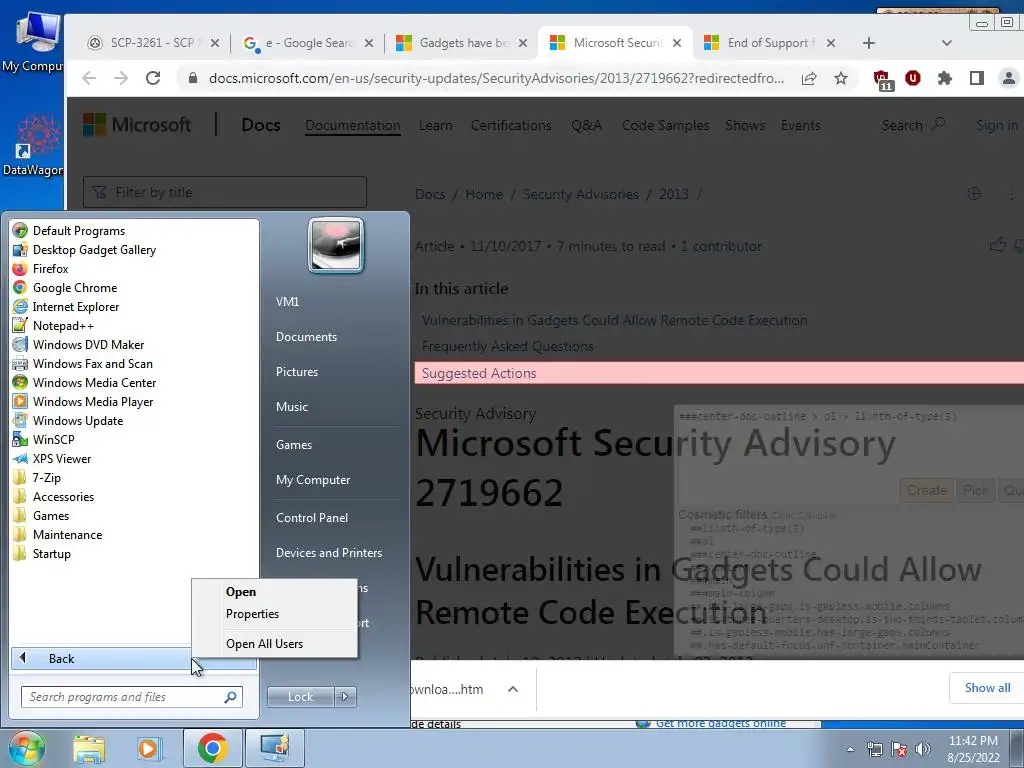1024x768 pixels.
Task: Open Documents from the Start menu
Action: pos(306,336)
